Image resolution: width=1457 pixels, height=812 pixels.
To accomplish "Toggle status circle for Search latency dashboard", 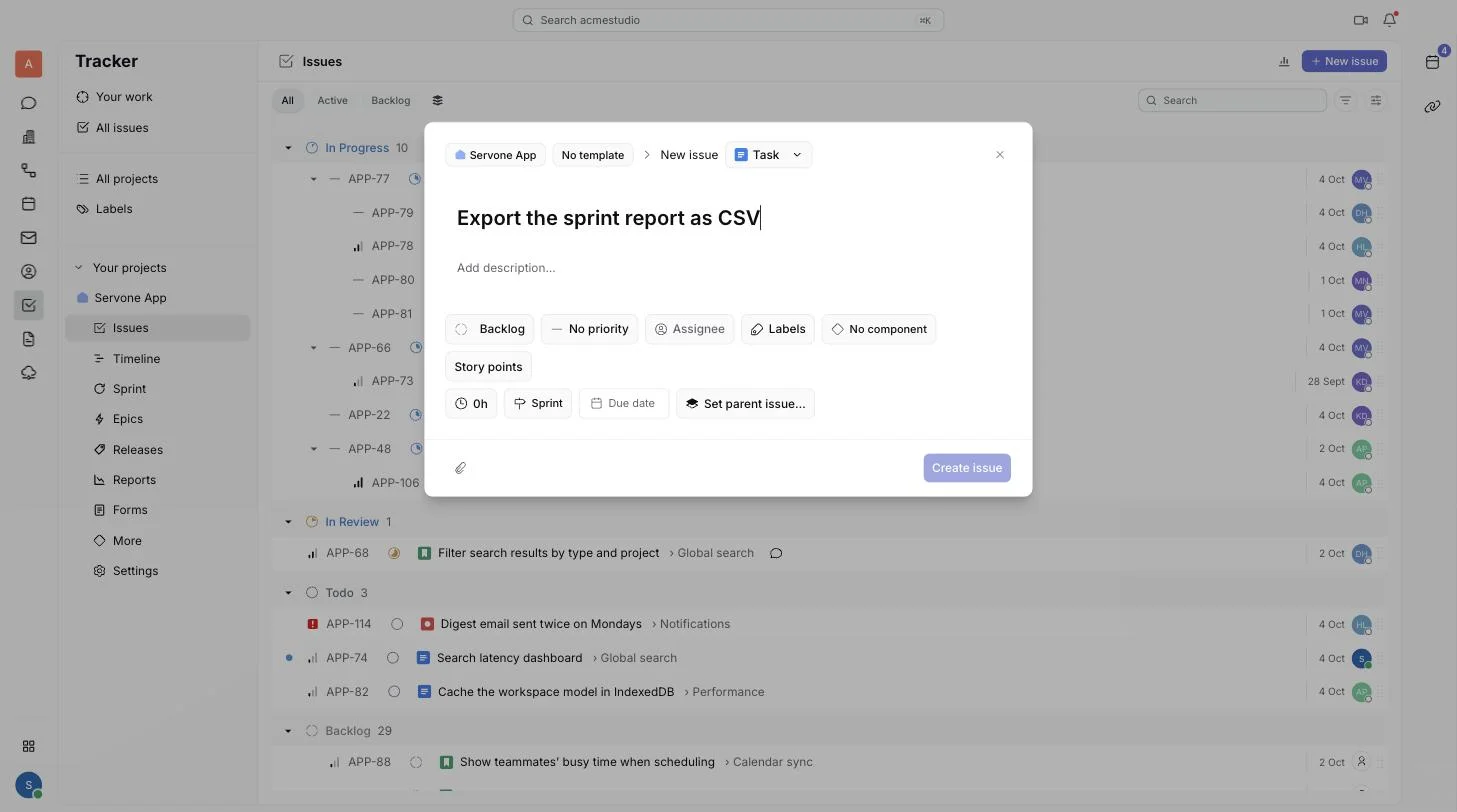I will (393, 658).
